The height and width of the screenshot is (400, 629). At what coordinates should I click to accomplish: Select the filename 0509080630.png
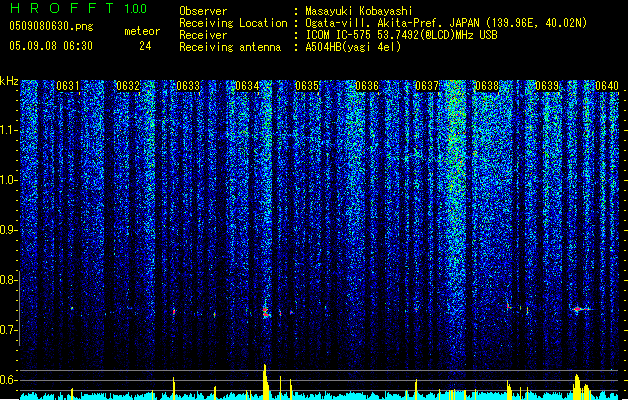51,27
